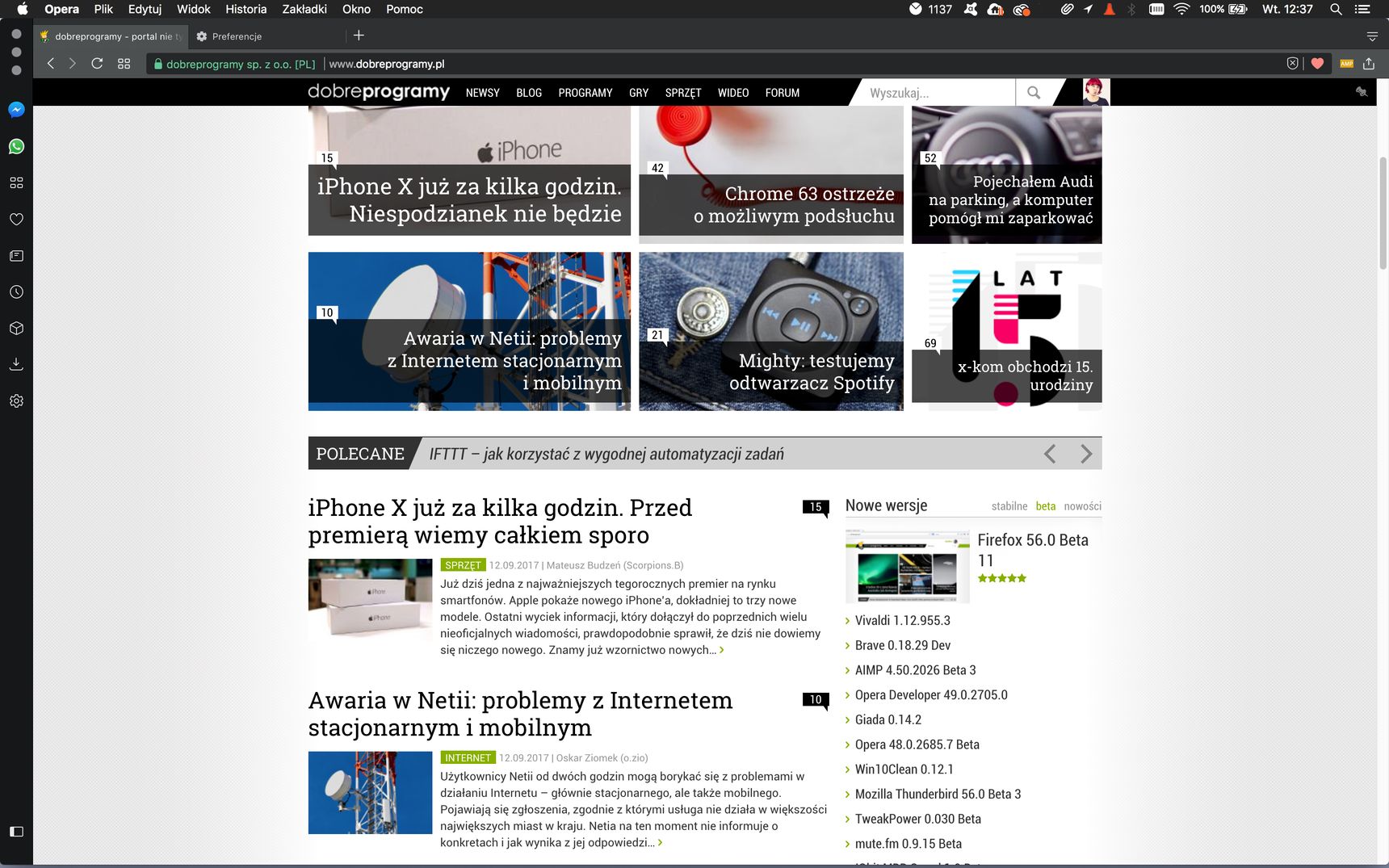Open SPRZĘT section
Screen dimensions: 1389x868
pos(683,93)
